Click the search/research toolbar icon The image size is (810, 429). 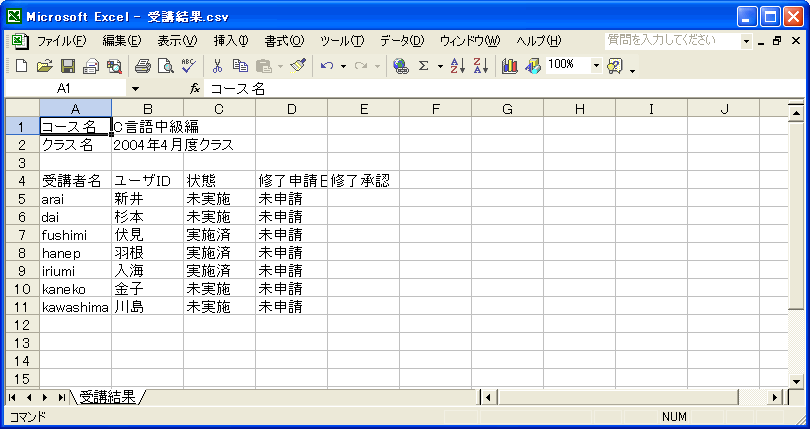[x=114, y=66]
